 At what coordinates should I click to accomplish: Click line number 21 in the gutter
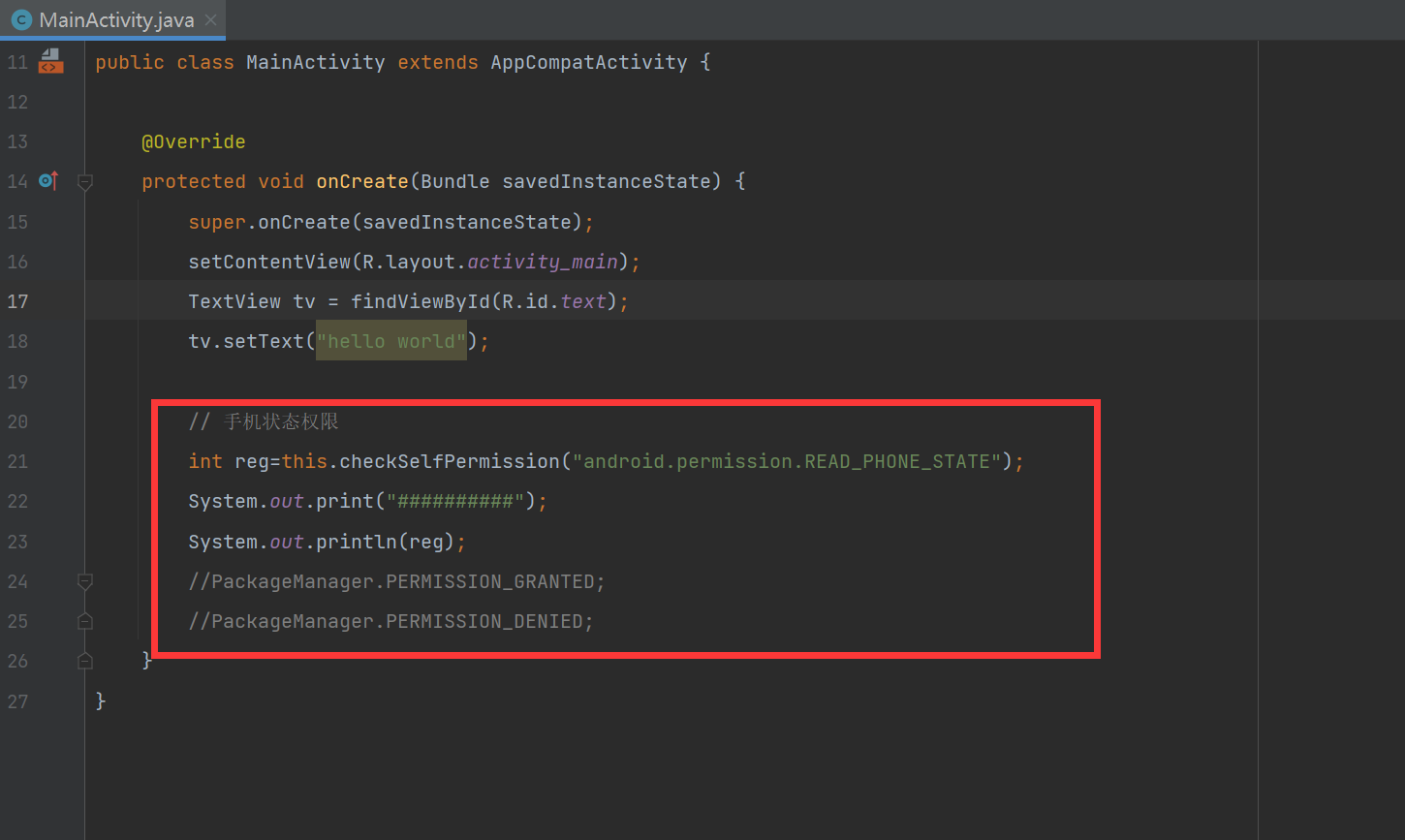point(17,461)
